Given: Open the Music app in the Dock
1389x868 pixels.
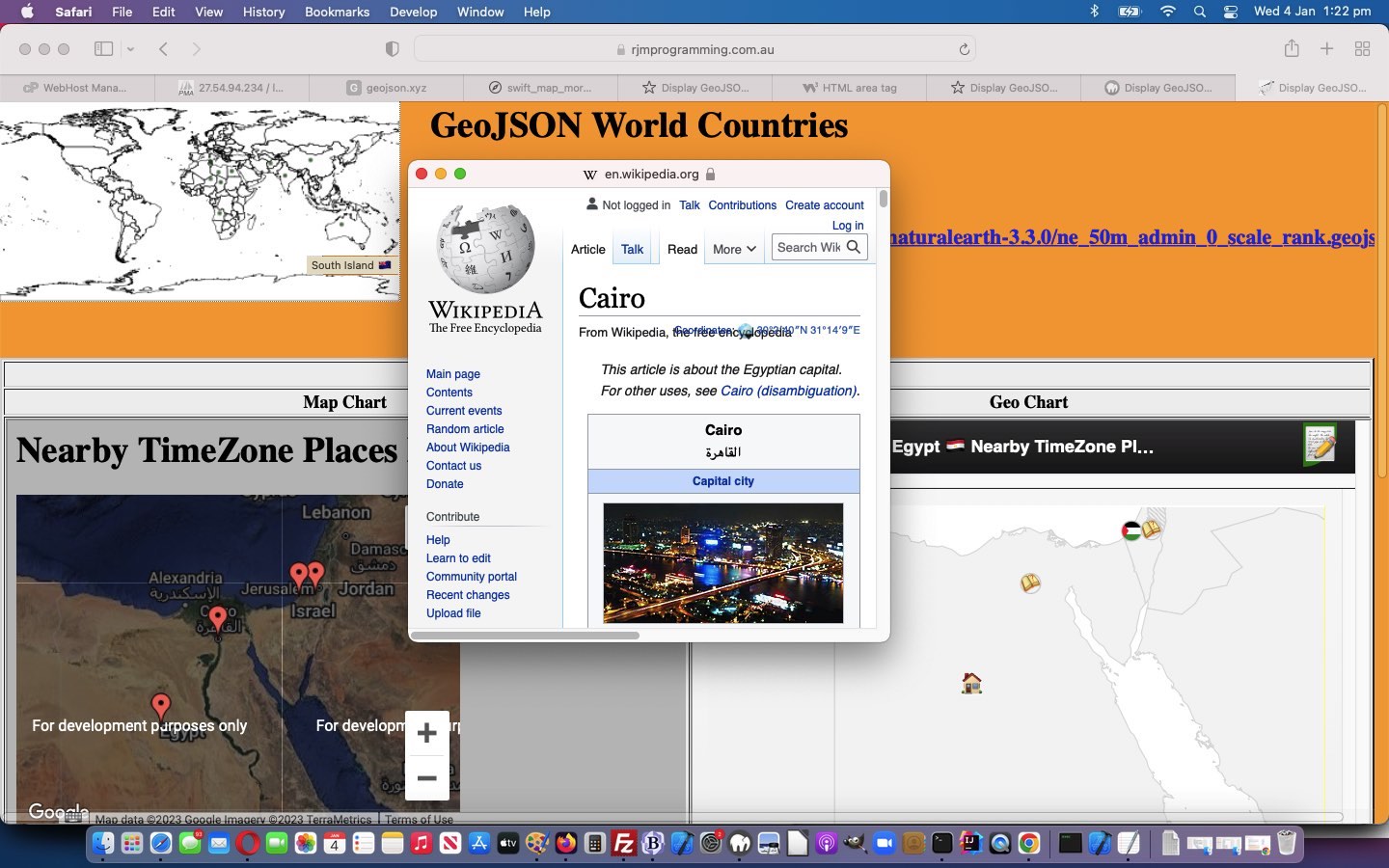Looking at the screenshot, I should [422, 843].
